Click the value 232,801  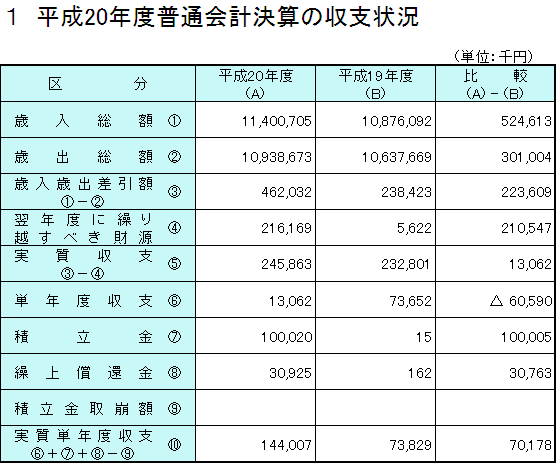coord(405,264)
